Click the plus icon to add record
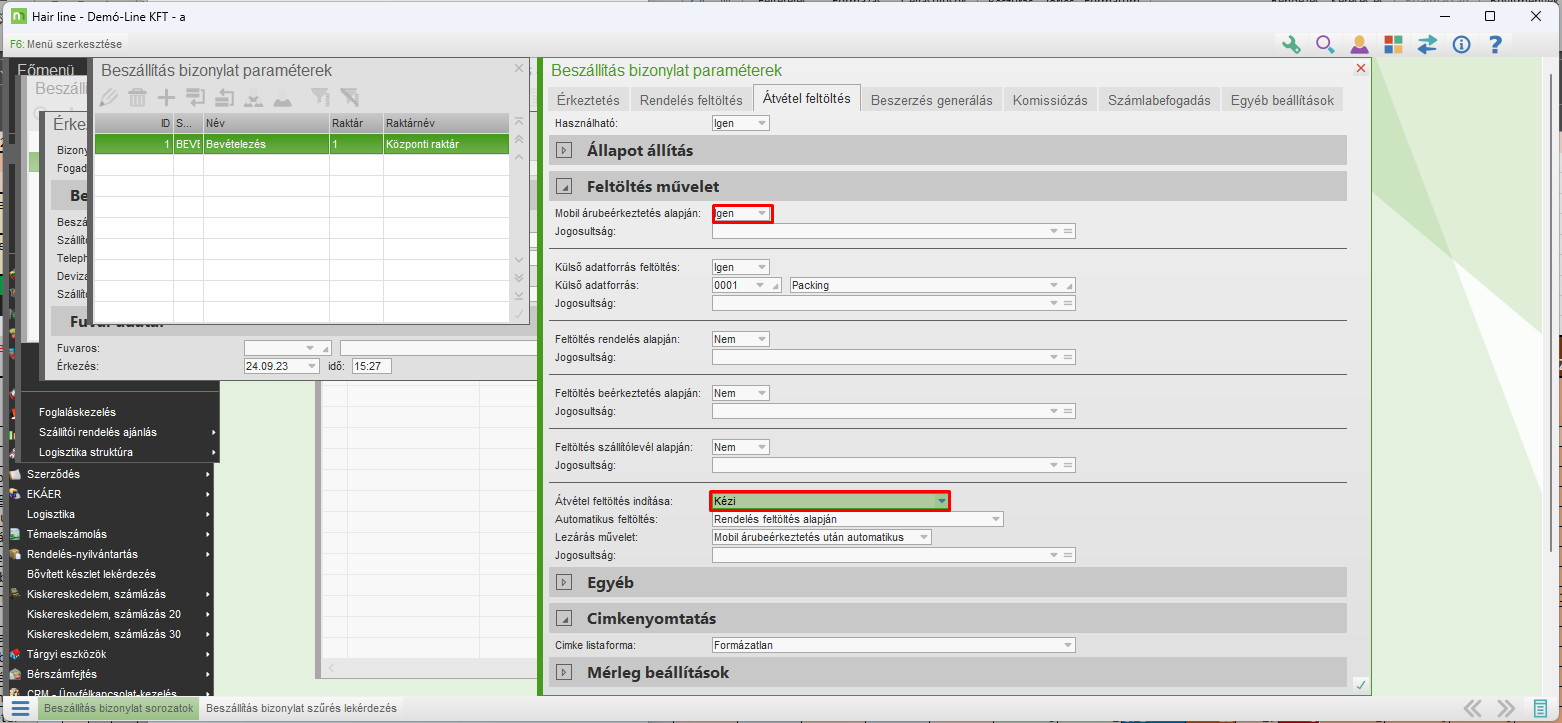The width and height of the screenshot is (1562, 723). tap(167, 97)
